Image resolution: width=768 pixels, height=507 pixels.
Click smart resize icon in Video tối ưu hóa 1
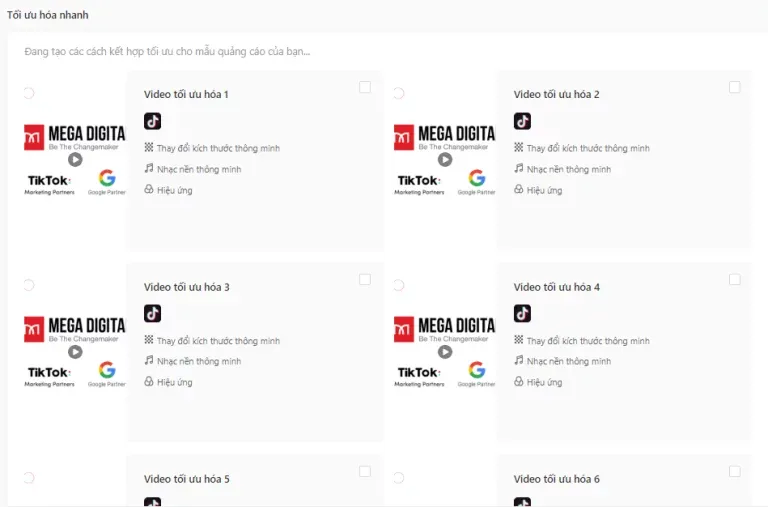coord(149,148)
